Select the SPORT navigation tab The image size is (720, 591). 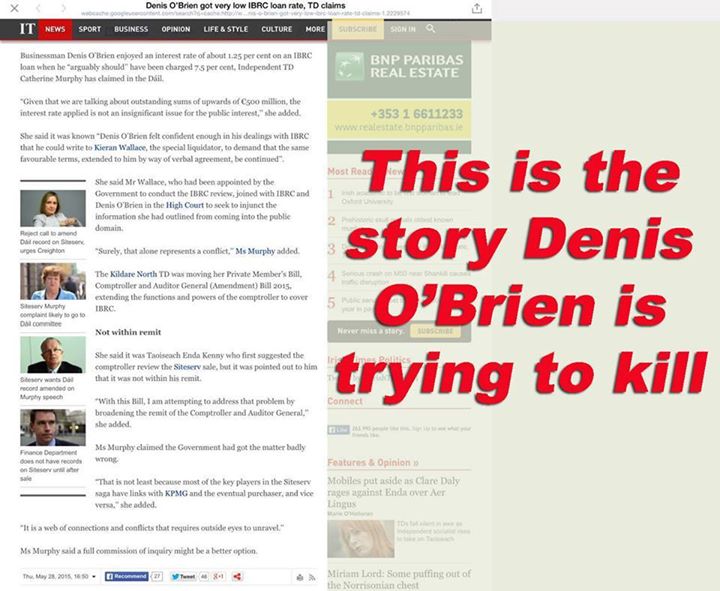[x=90, y=29]
